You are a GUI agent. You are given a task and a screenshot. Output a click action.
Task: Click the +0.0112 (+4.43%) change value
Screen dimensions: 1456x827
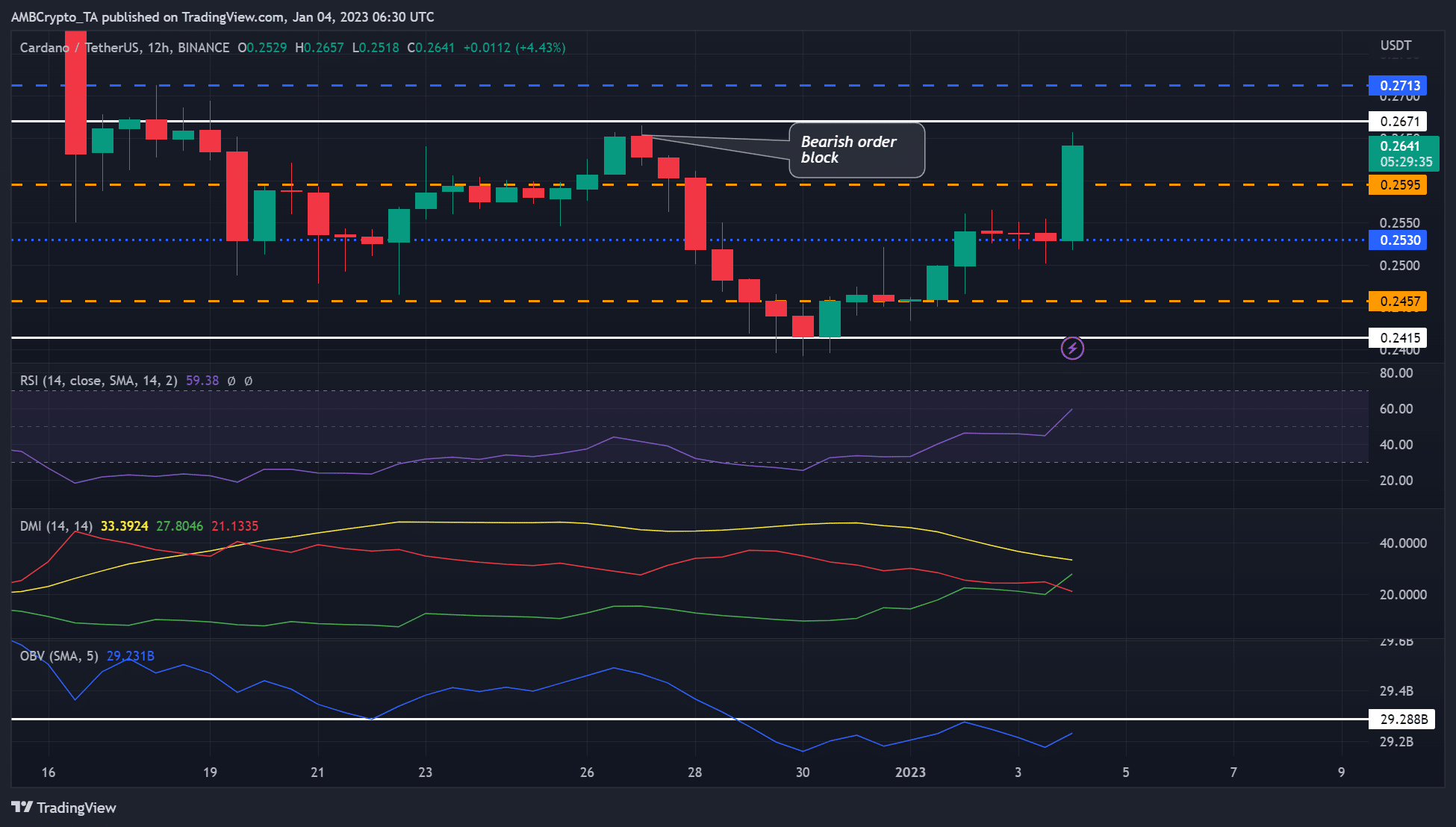click(514, 48)
